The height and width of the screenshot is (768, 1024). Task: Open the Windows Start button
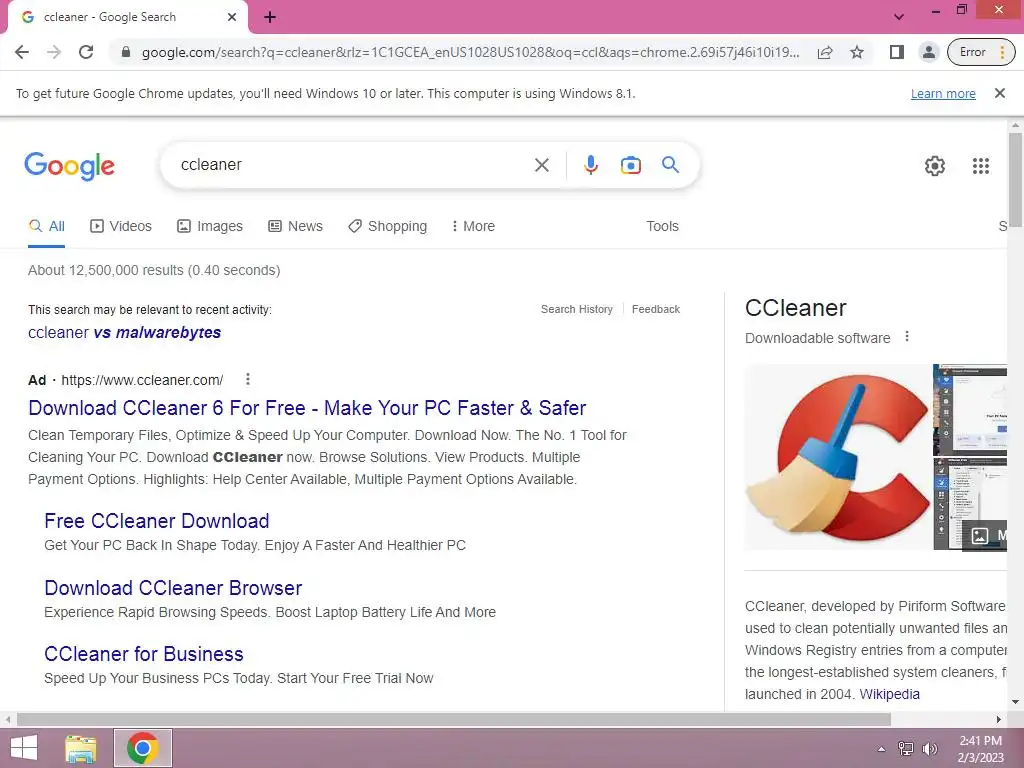click(24, 748)
